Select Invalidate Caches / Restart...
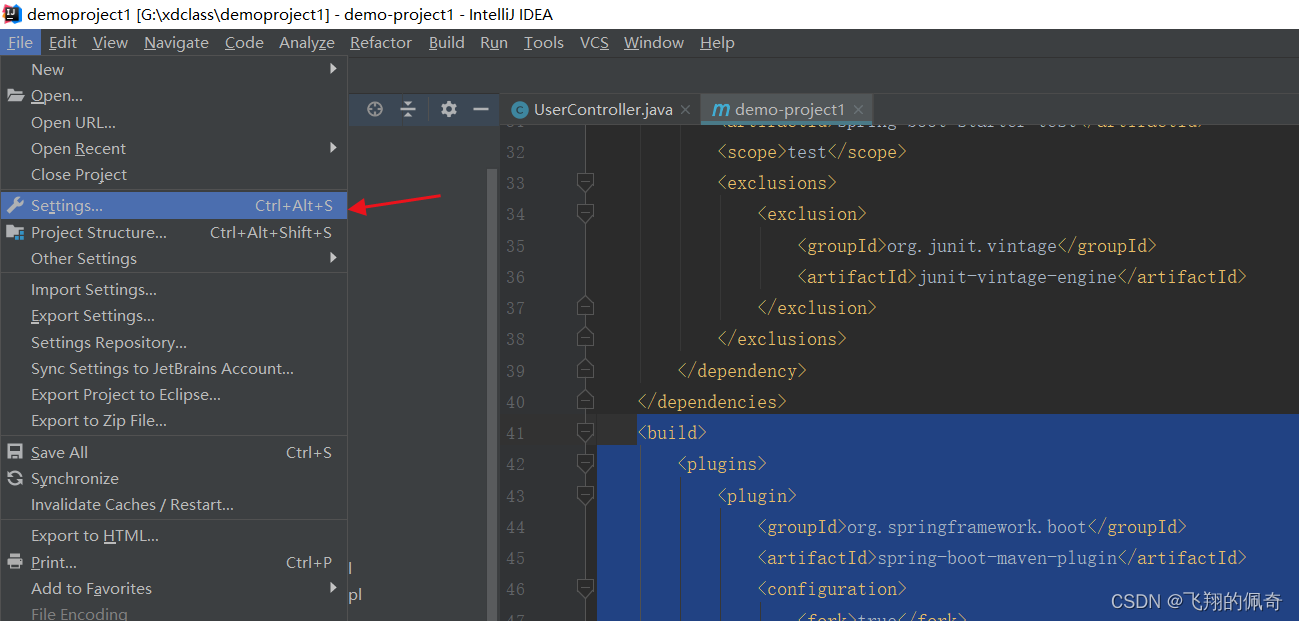Image resolution: width=1299 pixels, height=621 pixels. tap(174, 504)
